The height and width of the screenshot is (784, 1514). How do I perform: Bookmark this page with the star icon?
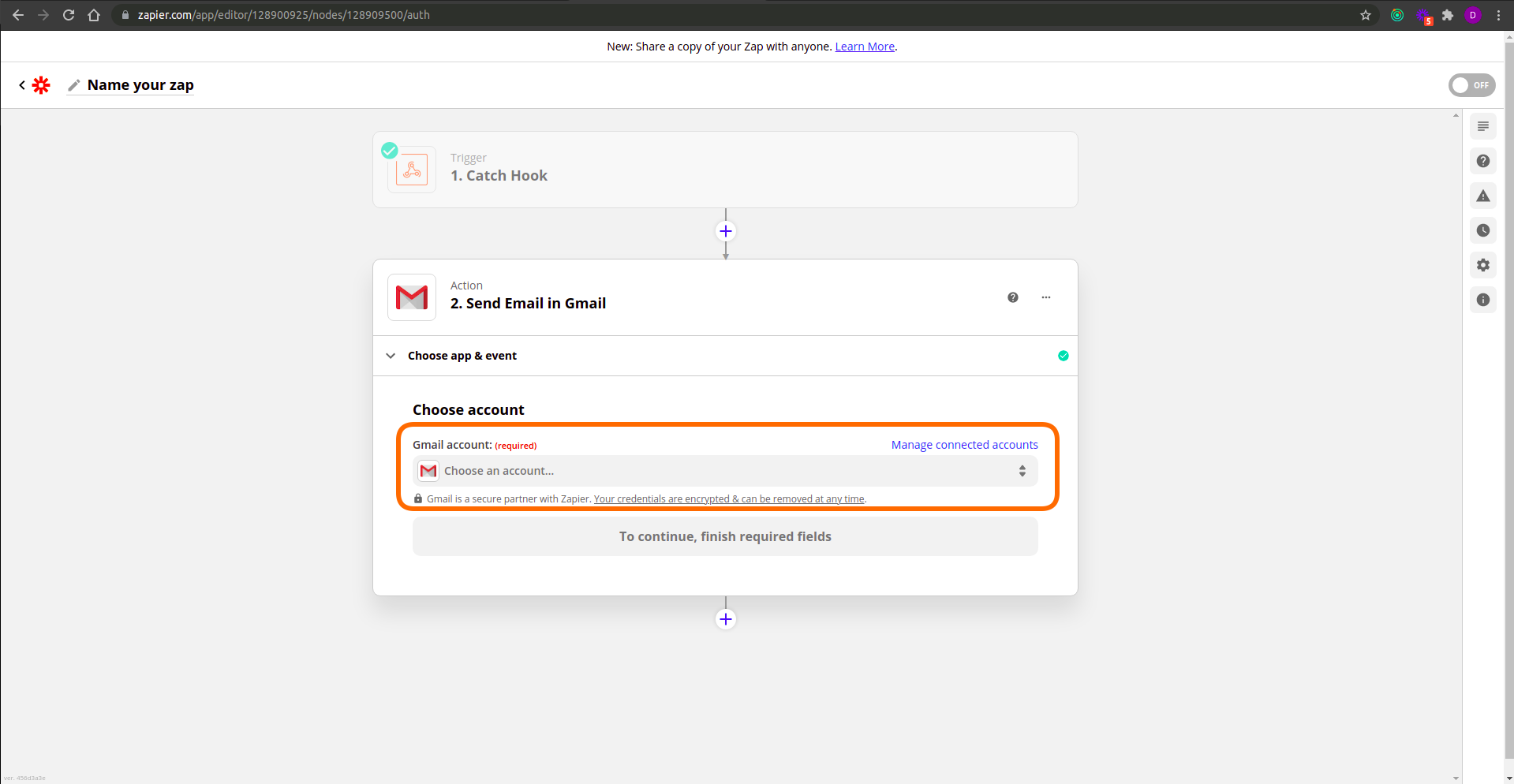(1366, 15)
